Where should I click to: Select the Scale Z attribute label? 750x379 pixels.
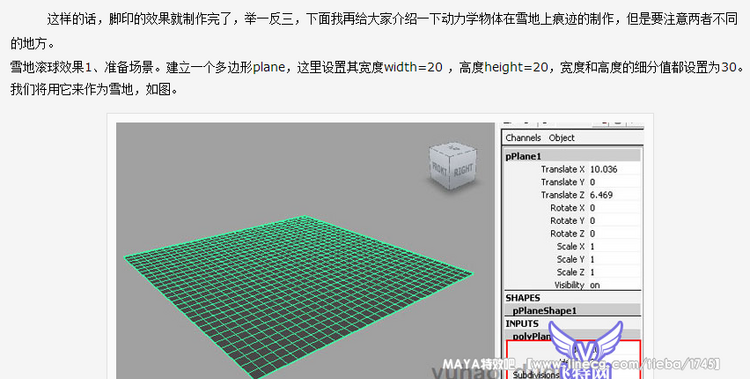pyautogui.click(x=571, y=272)
